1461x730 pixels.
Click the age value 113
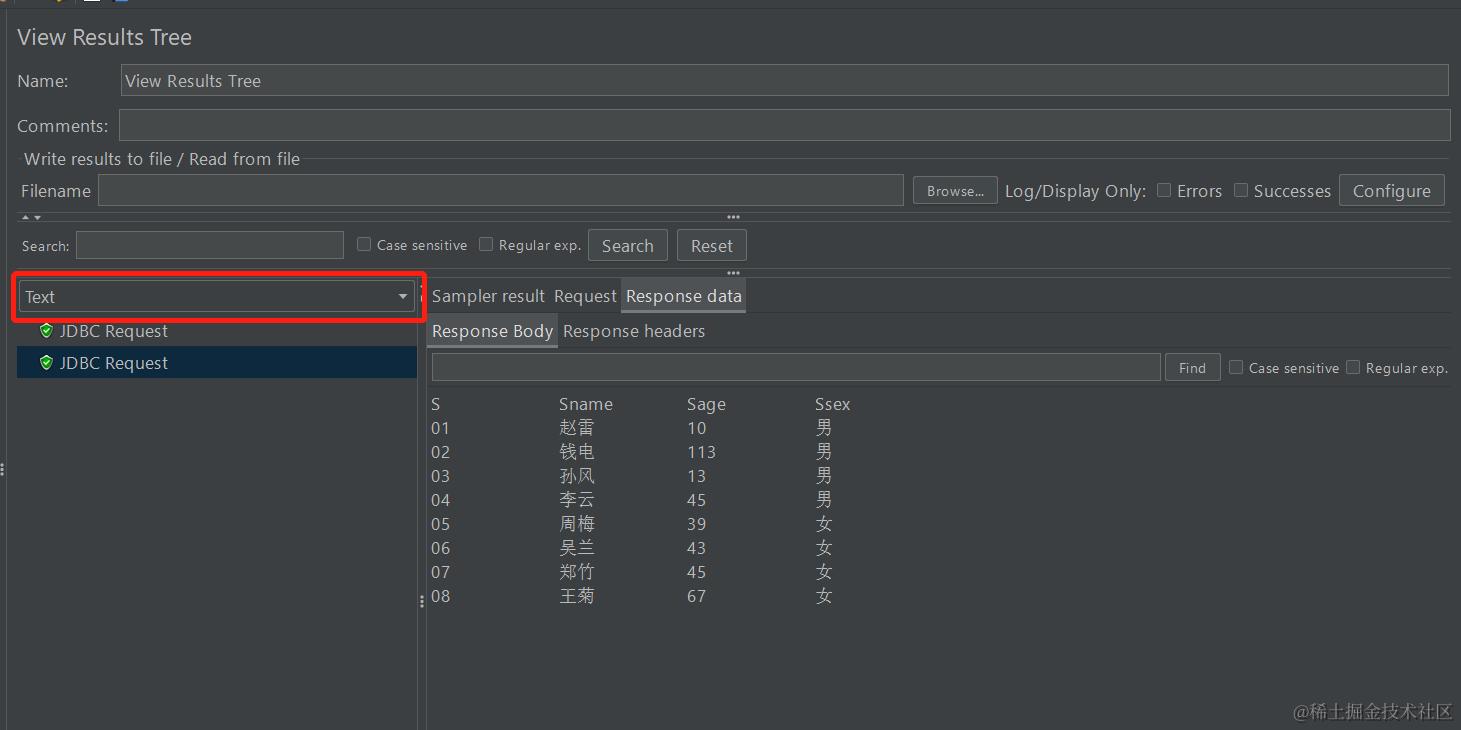tap(701, 452)
